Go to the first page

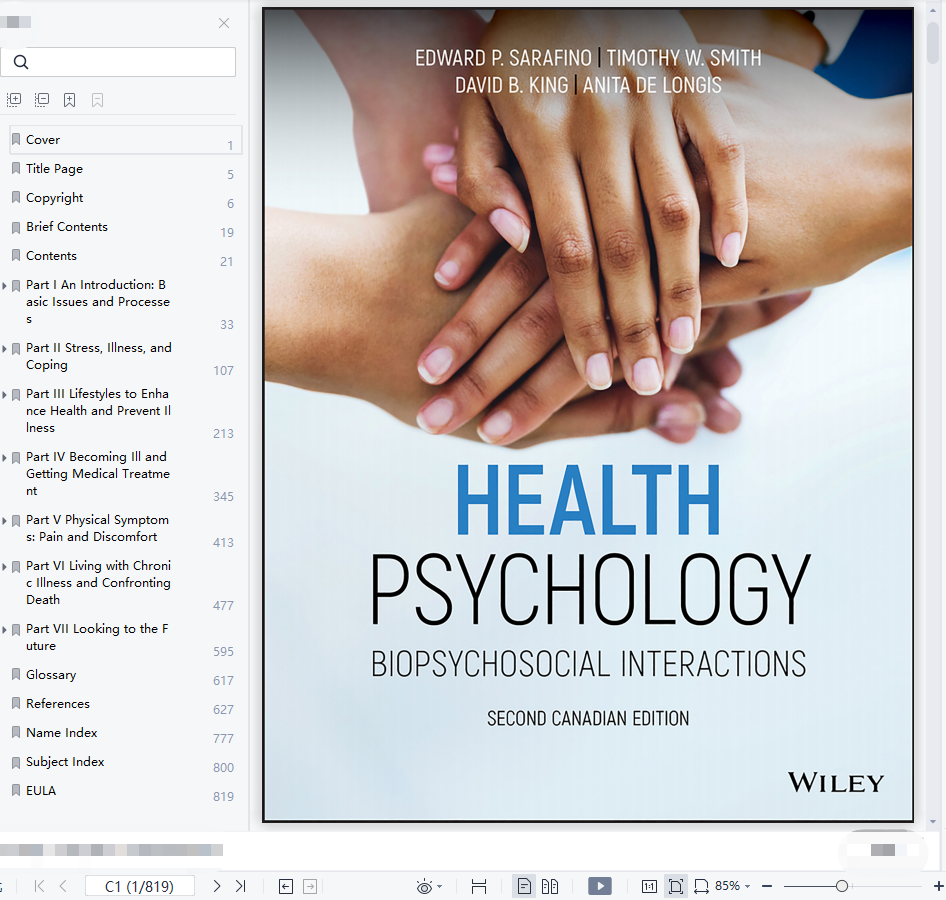coord(39,886)
